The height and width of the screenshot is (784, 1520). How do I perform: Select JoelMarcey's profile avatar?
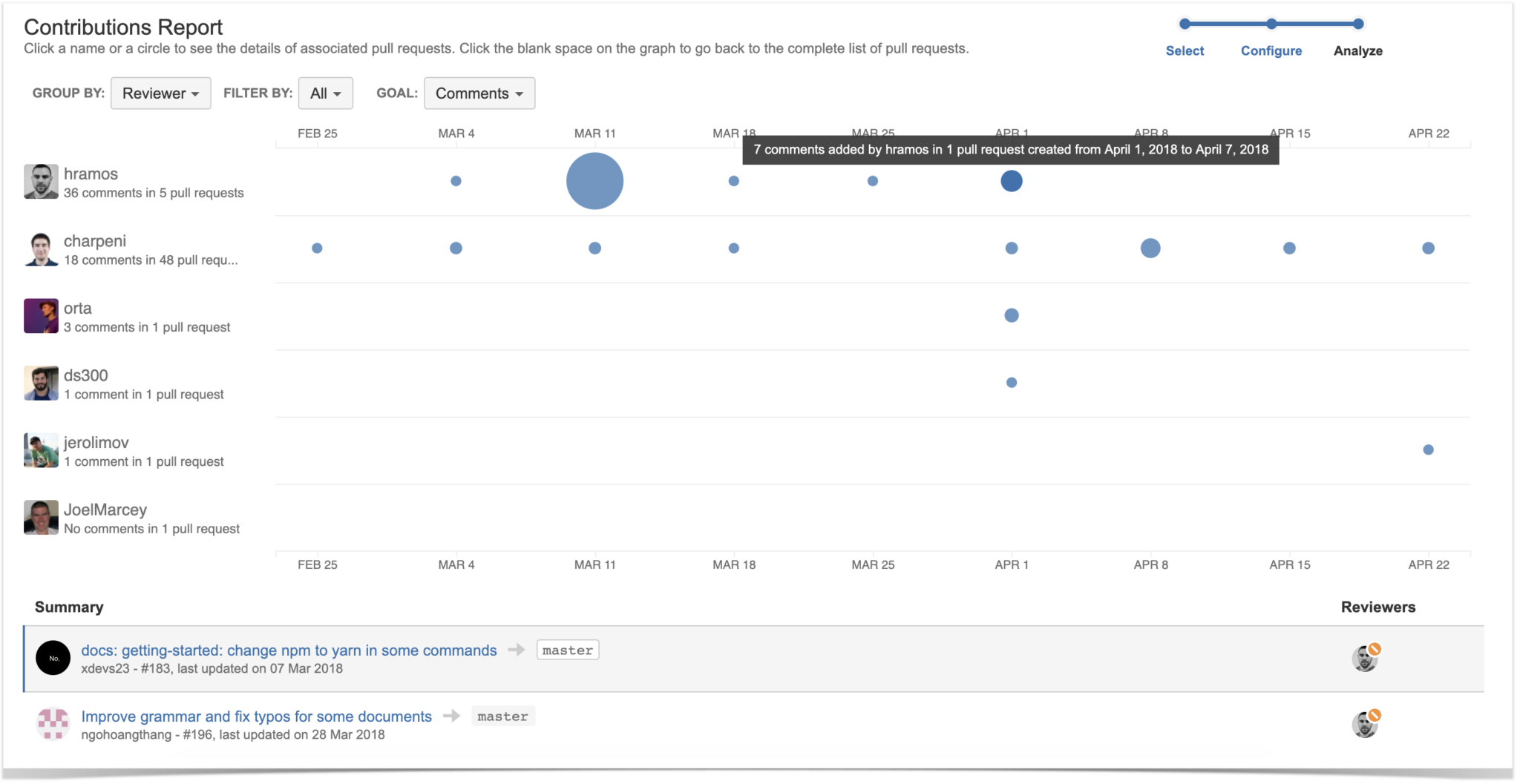click(42, 517)
